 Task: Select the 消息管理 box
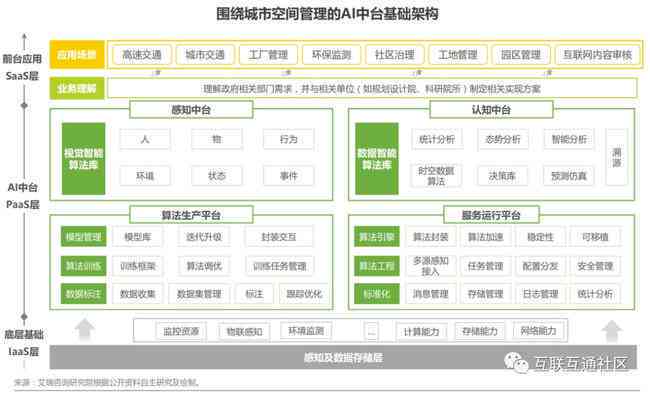pyautogui.click(x=431, y=294)
